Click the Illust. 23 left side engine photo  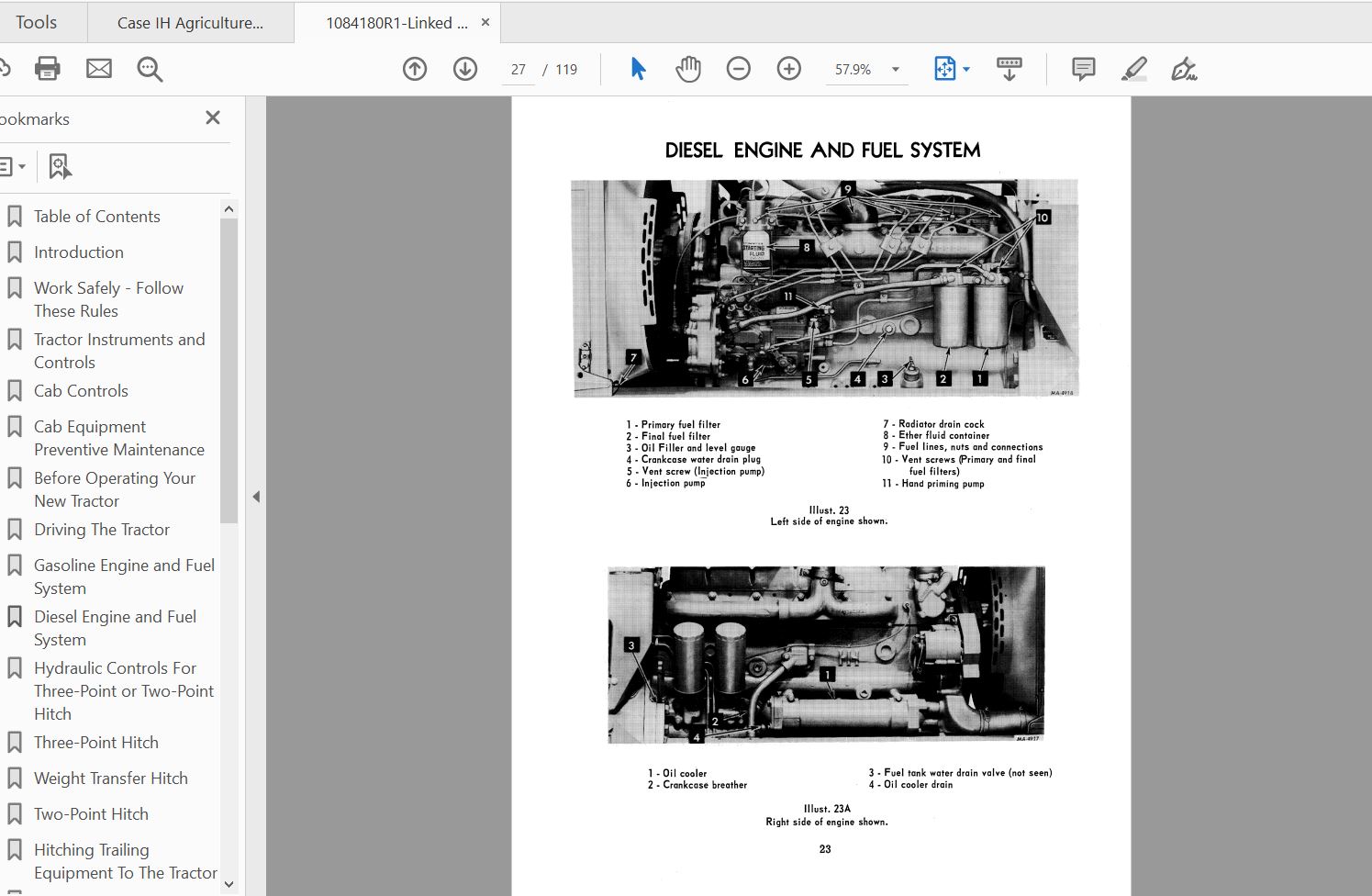[x=824, y=288]
